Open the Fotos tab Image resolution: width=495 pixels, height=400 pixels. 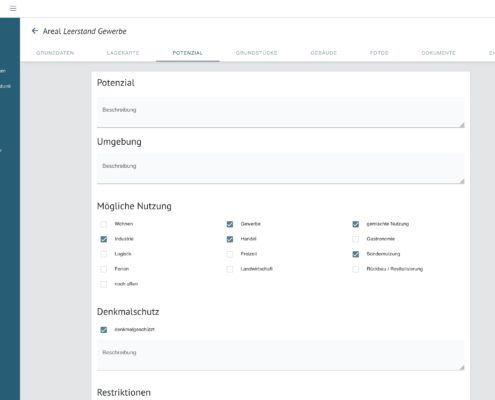pyautogui.click(x=379, y=53)
